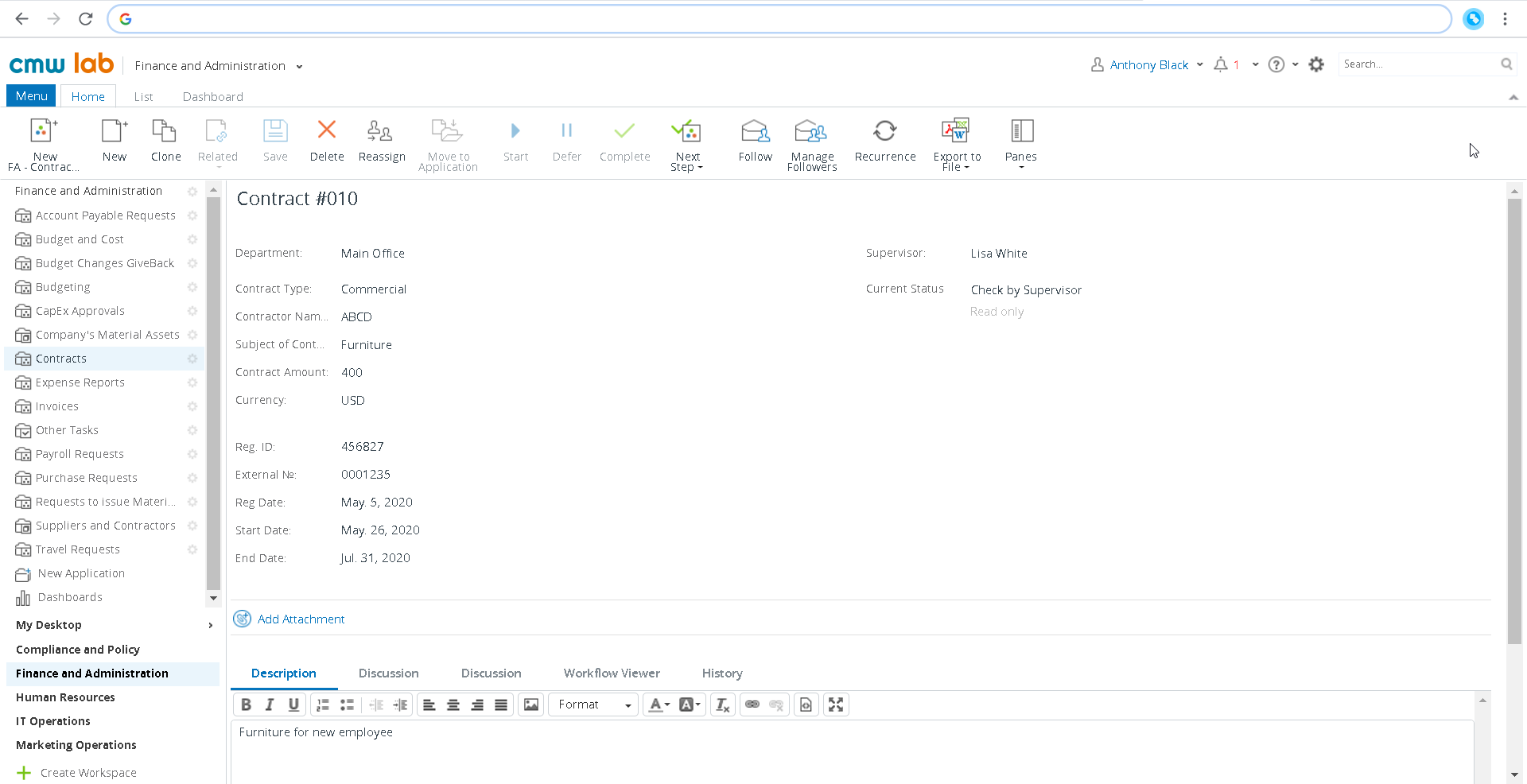The width and height of the screenshot is (1527, 784).
Task: Click the Add Attachment link
Action: tap(301, 619)
